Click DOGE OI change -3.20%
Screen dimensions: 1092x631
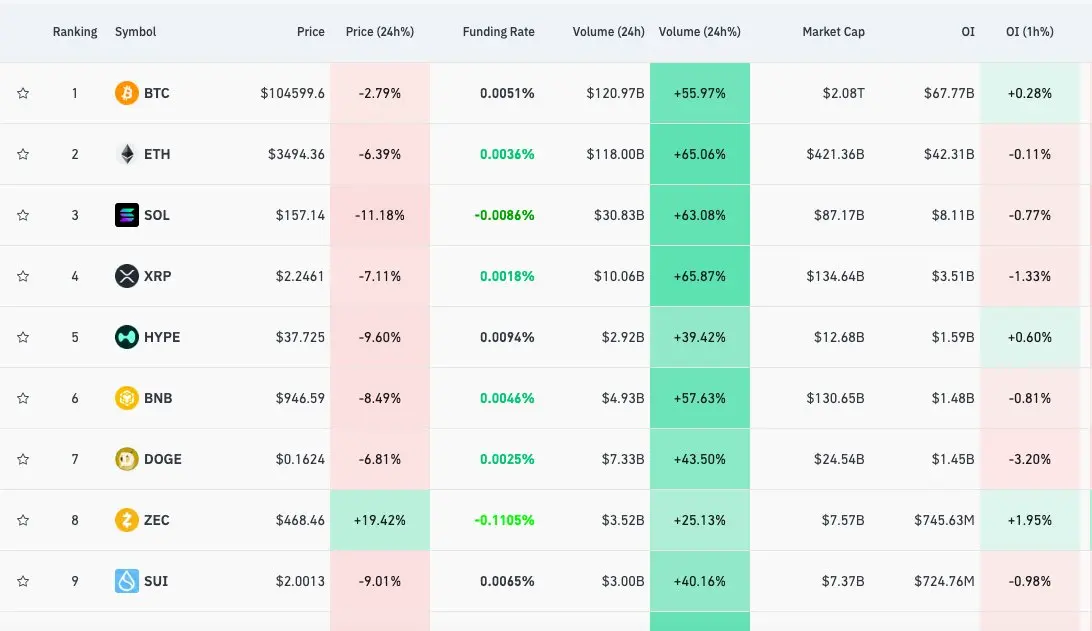(x=1030, y=459)
